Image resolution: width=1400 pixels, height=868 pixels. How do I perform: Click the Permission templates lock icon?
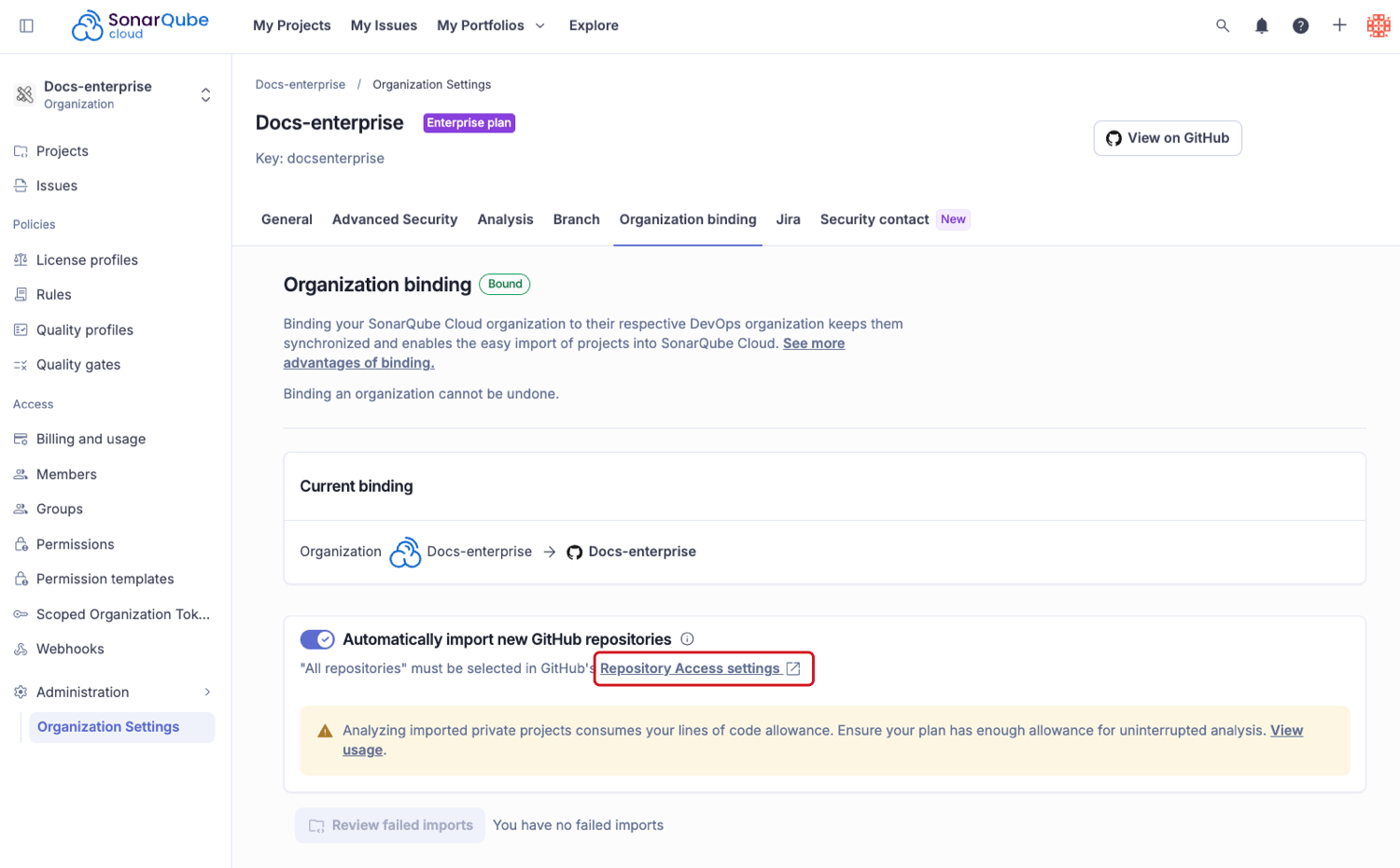(x=21, y=579)
